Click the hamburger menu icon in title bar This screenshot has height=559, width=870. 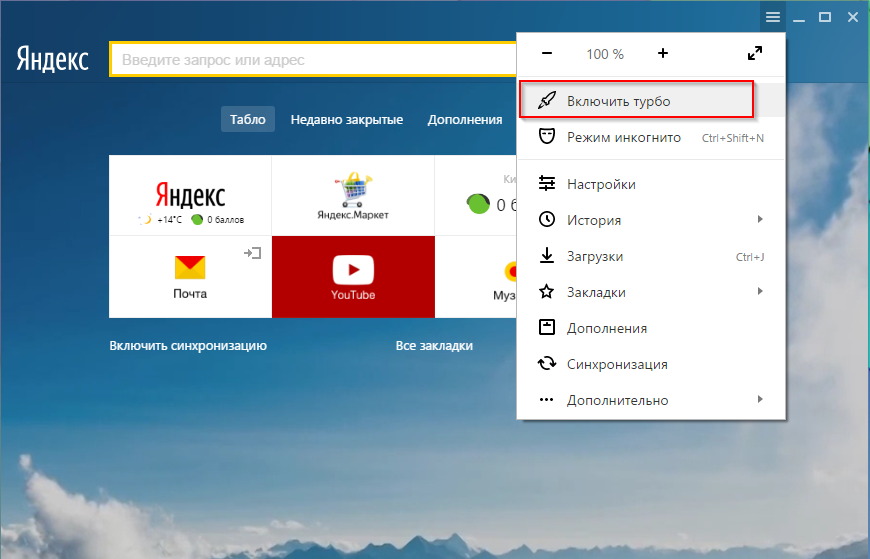[x=772, y=17]
